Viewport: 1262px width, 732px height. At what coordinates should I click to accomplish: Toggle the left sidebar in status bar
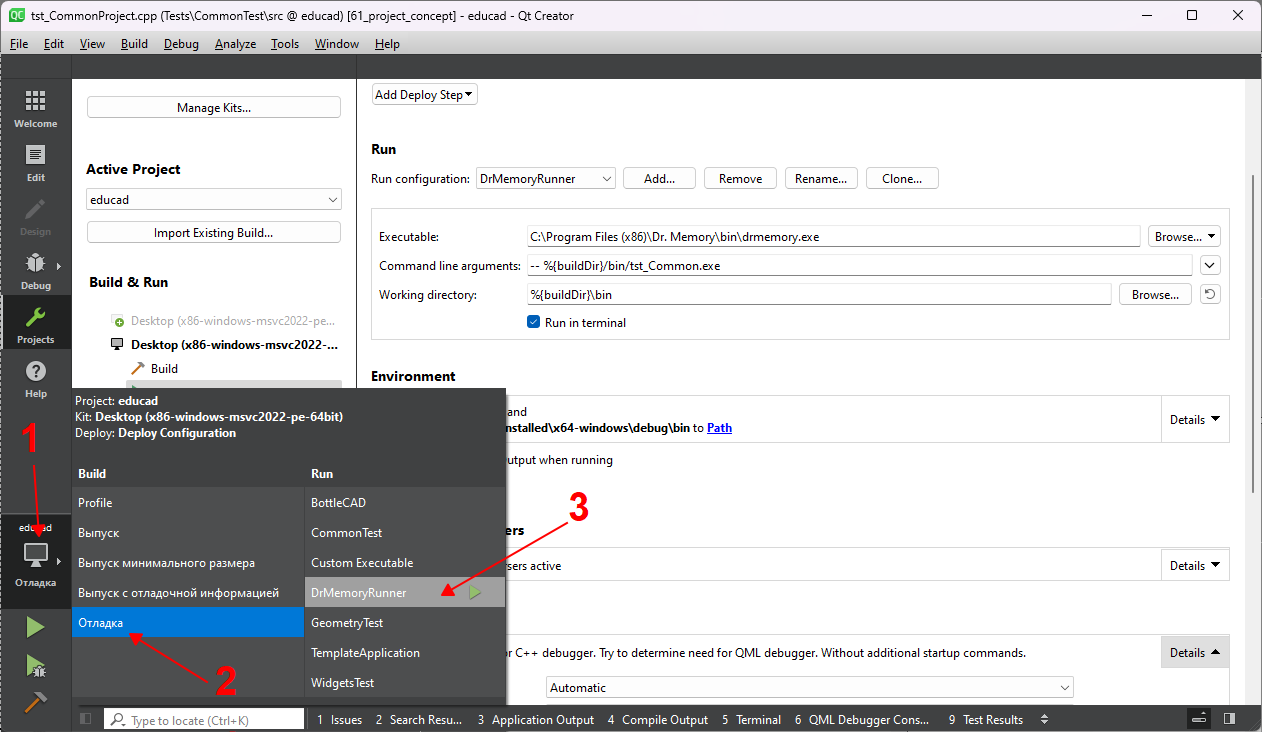(x=86, y=719)
